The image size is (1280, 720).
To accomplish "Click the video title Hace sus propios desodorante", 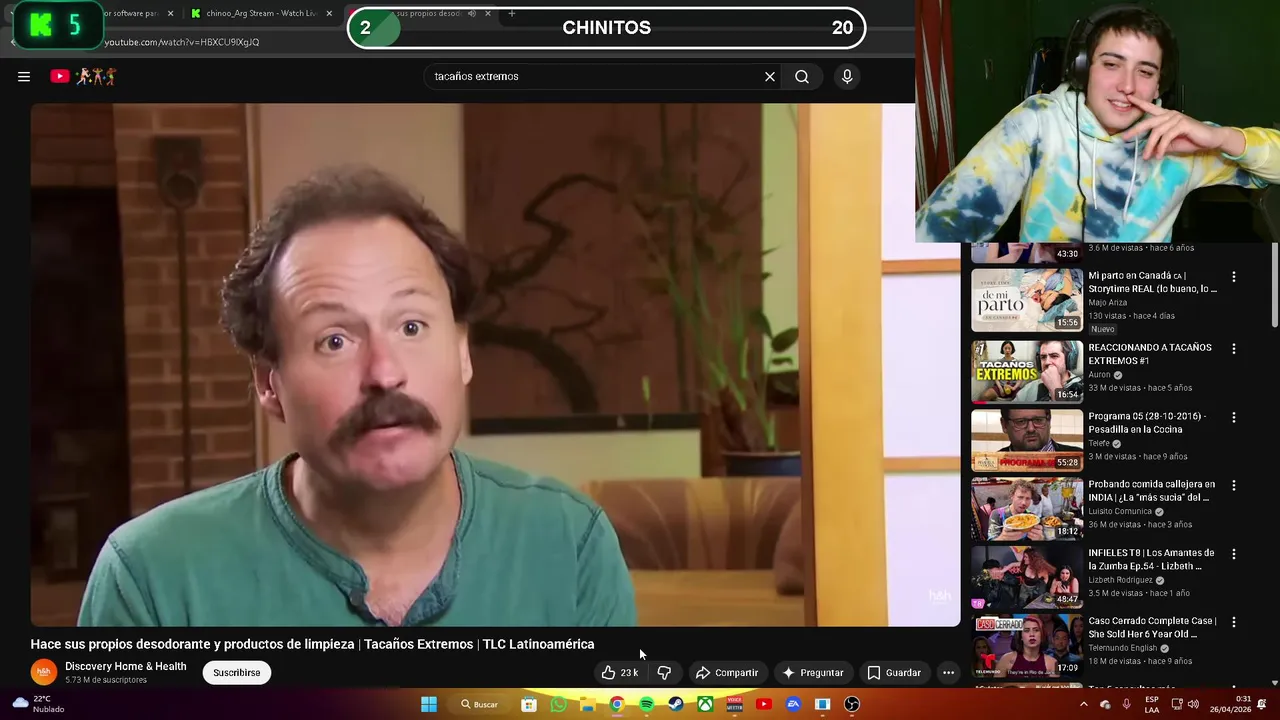I will click(x=312, y=644).
